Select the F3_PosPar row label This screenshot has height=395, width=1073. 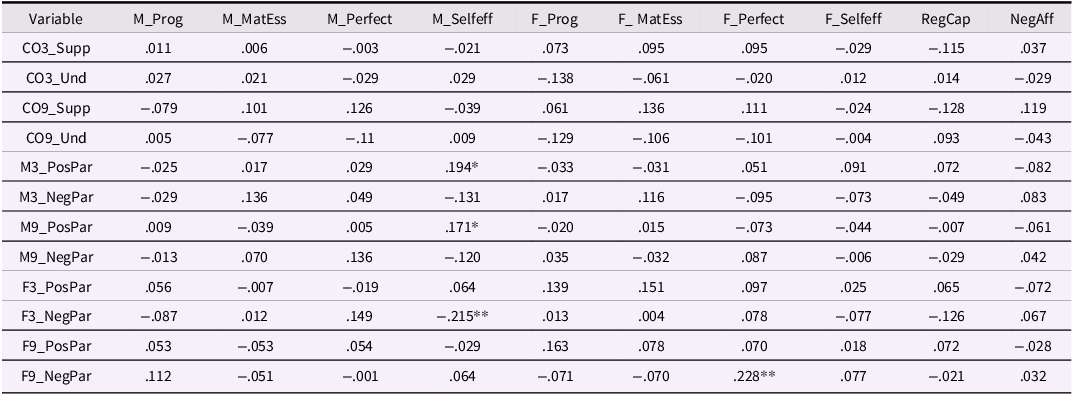56,287
